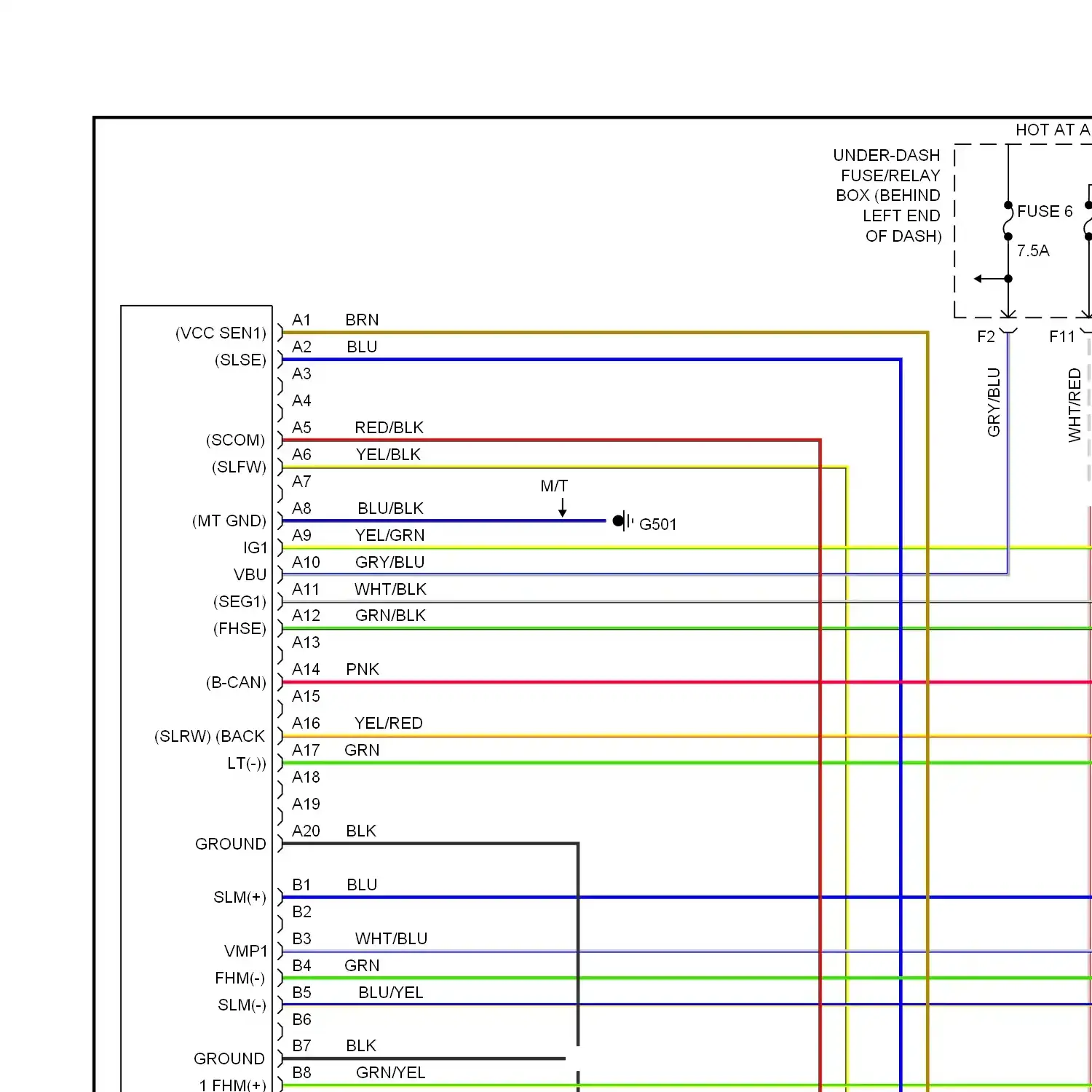Select the WHT/BLK wire label
The image size is (1092, 1092).
point(390,590)
